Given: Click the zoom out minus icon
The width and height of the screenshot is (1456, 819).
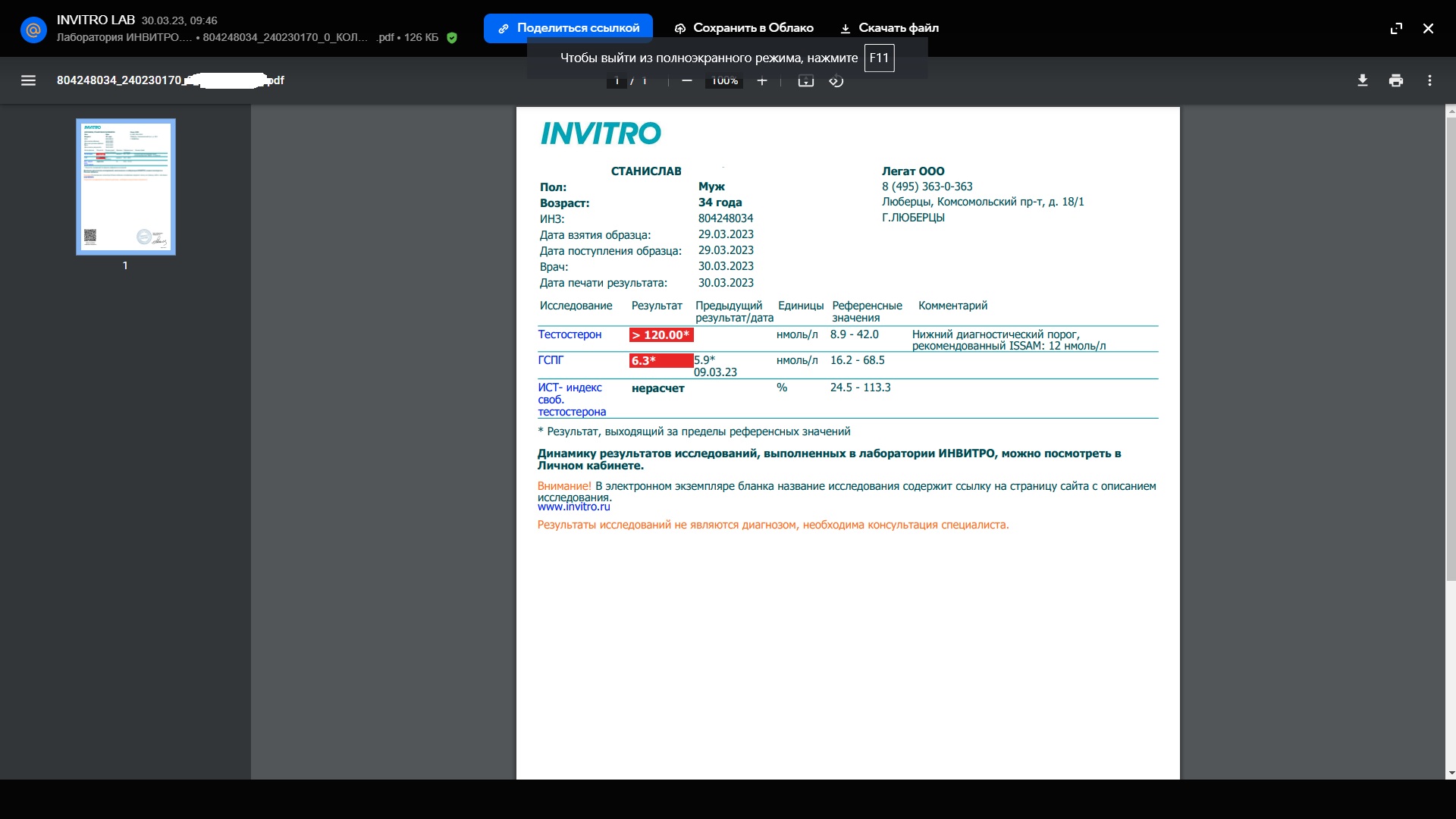Looking at the screenshot, I should click(687, 81).
